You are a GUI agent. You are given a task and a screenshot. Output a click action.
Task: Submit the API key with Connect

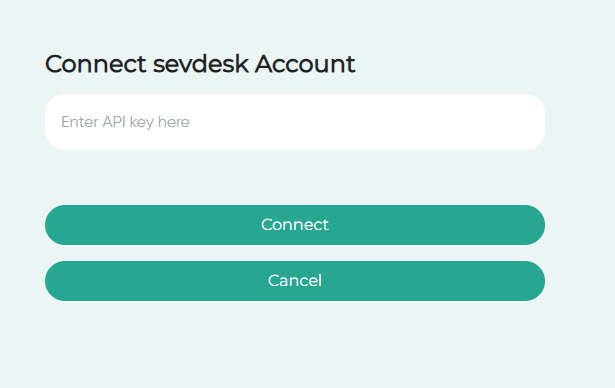[x=295, y=225]
